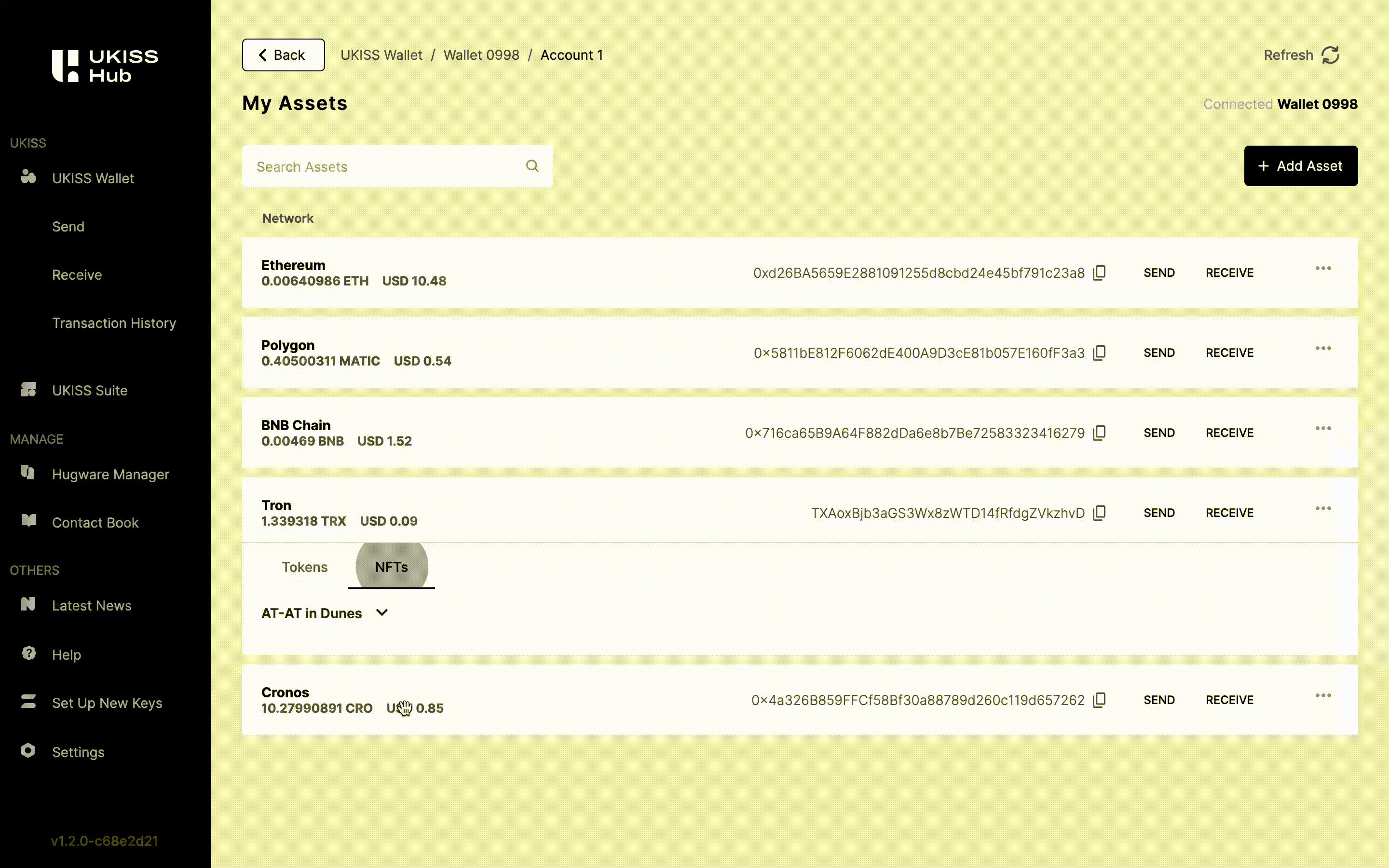Copy the Polygon address
The width and height of the screenshot is (1389, 868).
click(x=1099, y=353)
